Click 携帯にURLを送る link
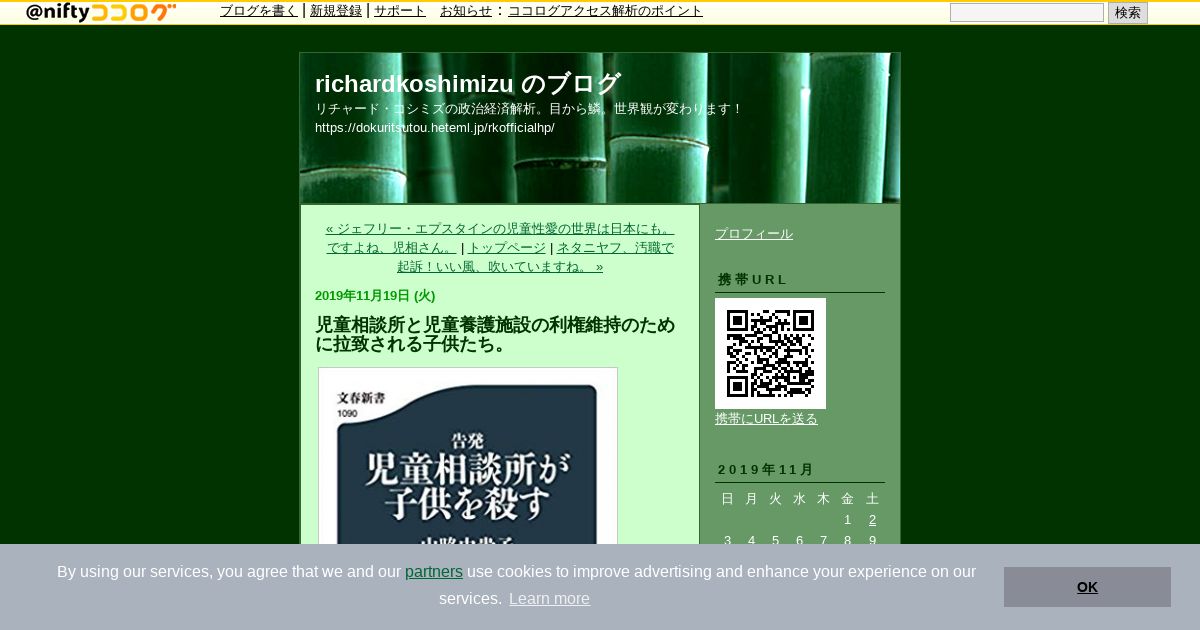Image resolution: width=1200 pixels, height=630 pixels. (x=766, y=419)
